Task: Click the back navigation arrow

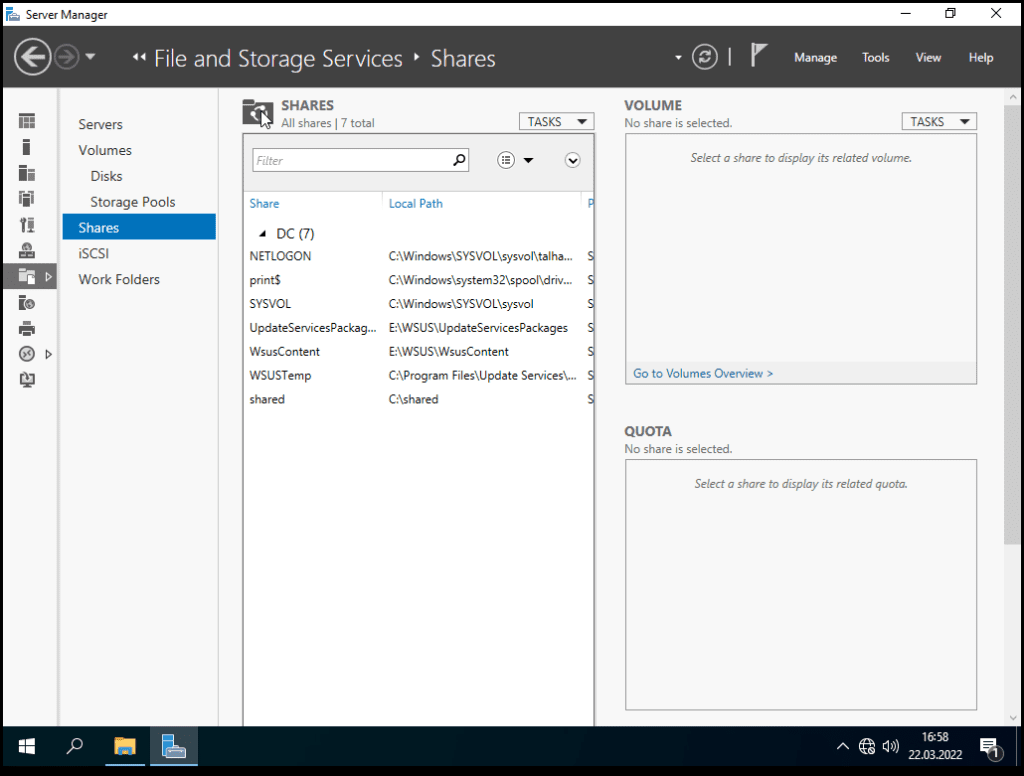Action: coord(33,57)
